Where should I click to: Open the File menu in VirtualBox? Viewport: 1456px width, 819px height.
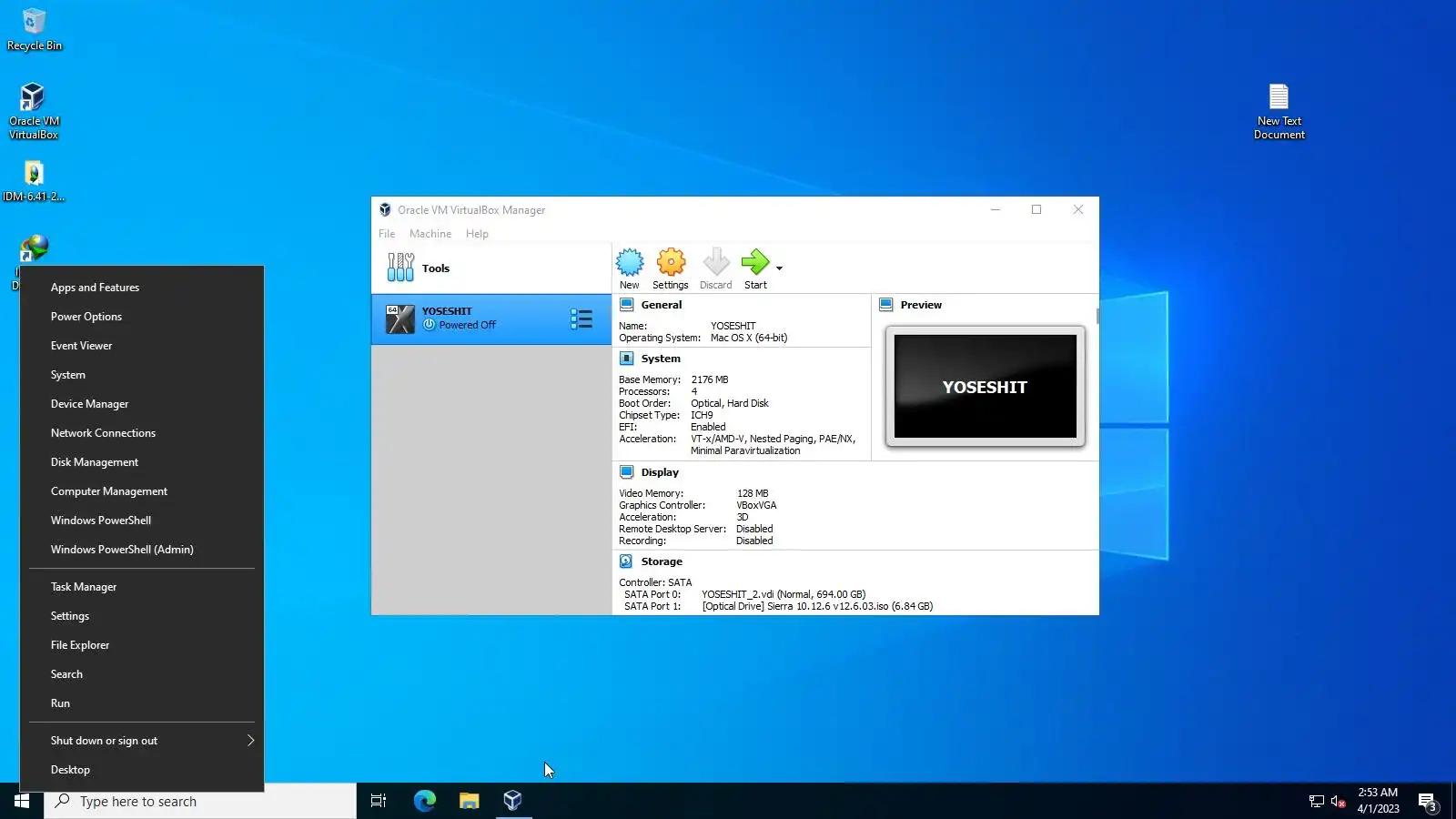point(387,234)
